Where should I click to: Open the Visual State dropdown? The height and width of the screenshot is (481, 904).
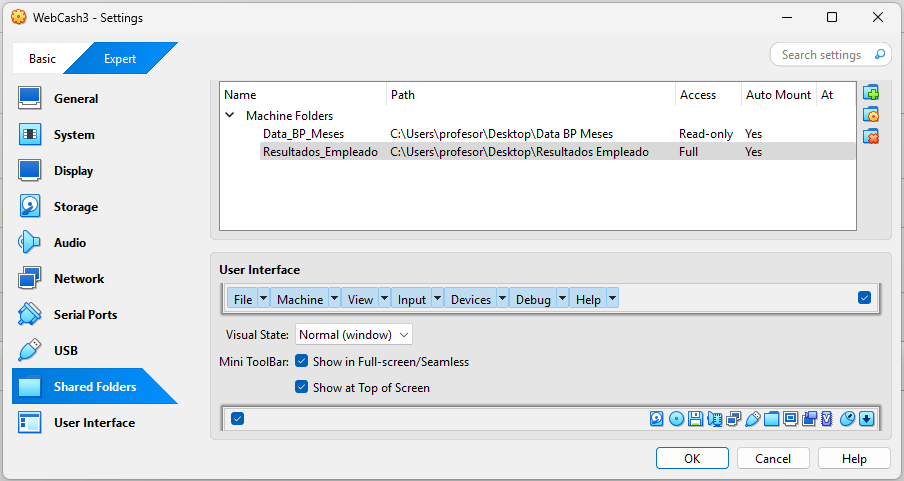click(354, 335)
